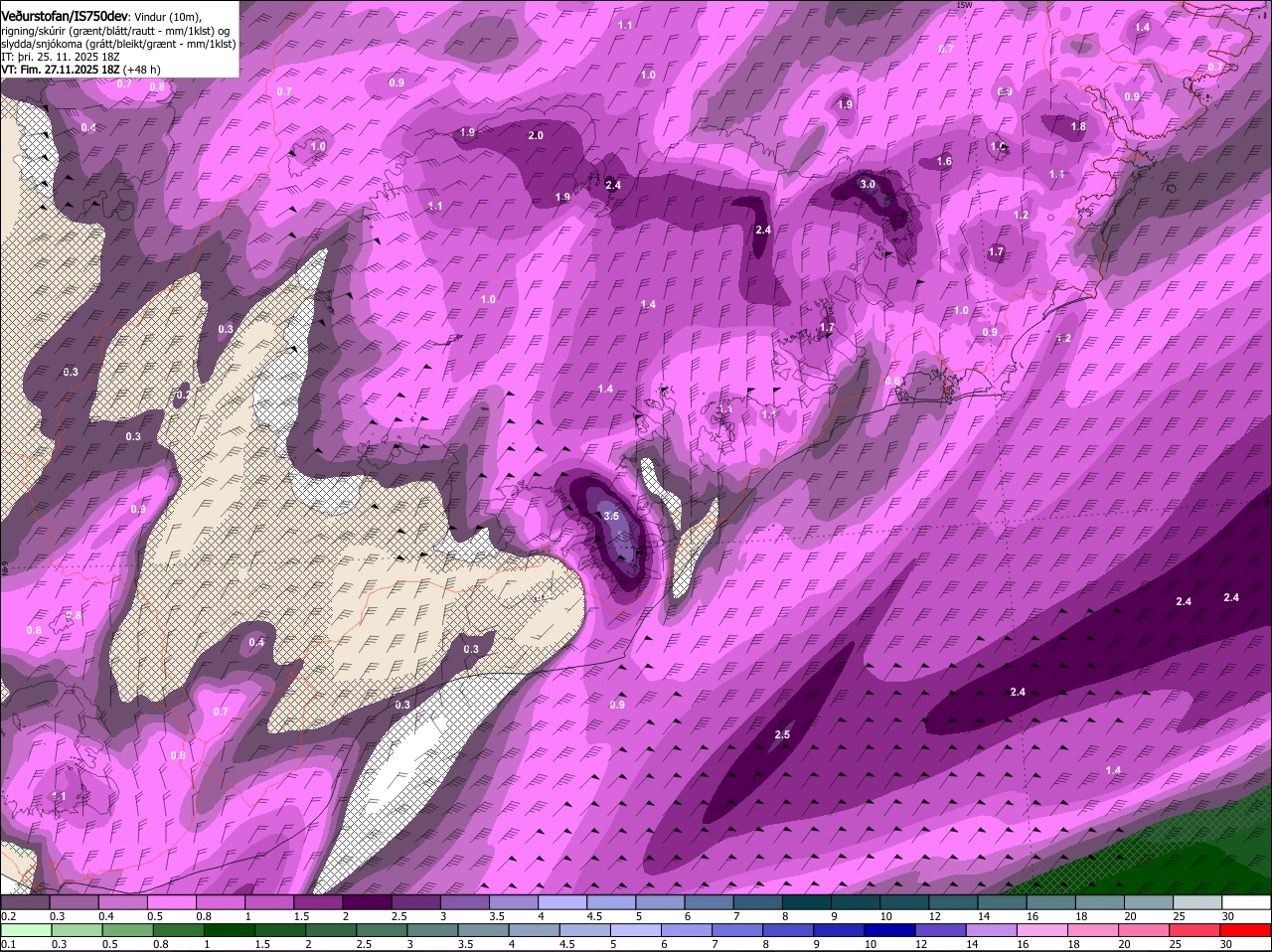Viewport: 1272px width, 952px height.
Task: Click the 3.0 precipitation value on the map
Action: coord(868,184)
